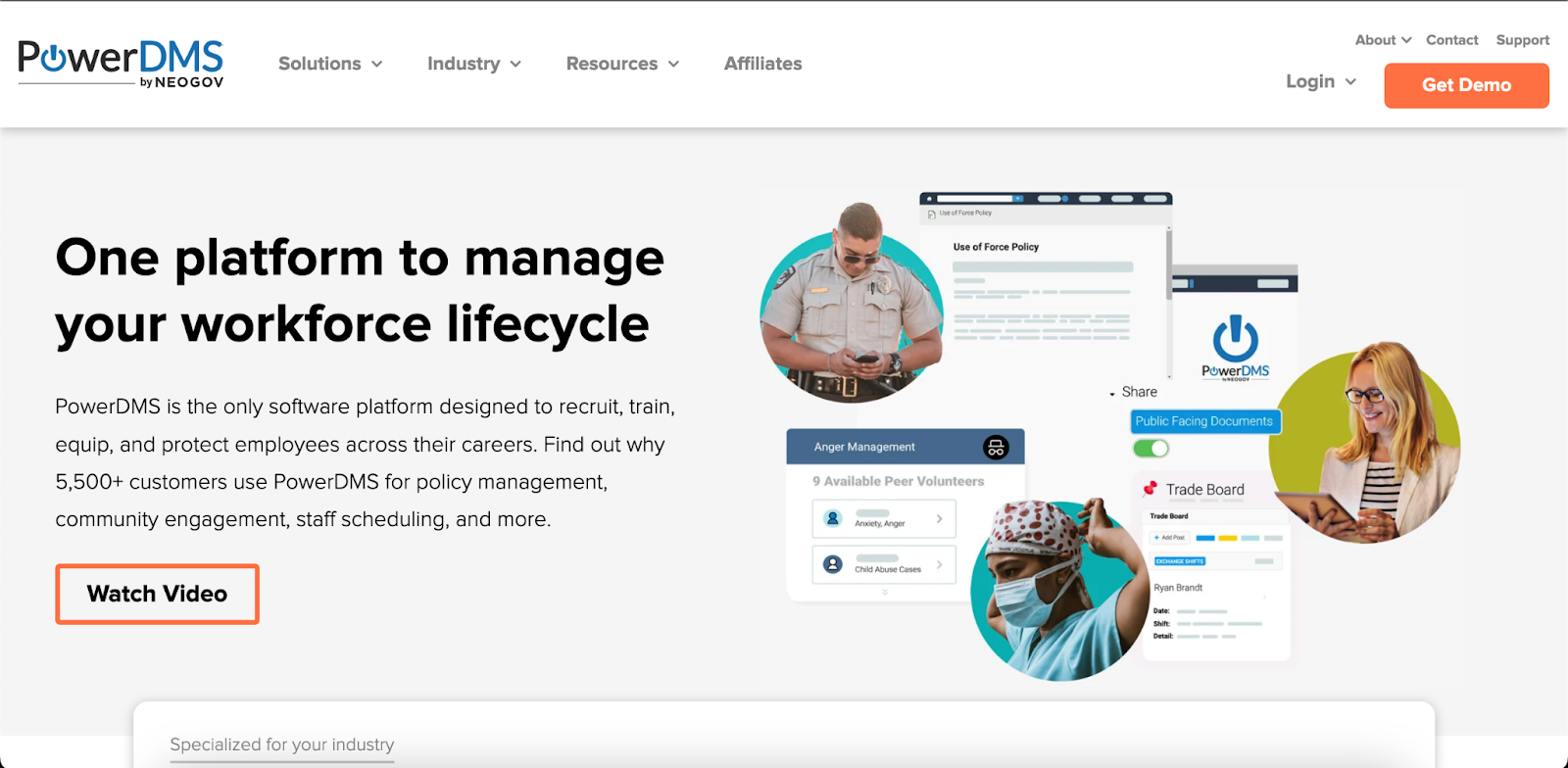This screenshot has width=1568, height=768.
Task: Open the Contact link
Action: click(x=1451, y=40)
